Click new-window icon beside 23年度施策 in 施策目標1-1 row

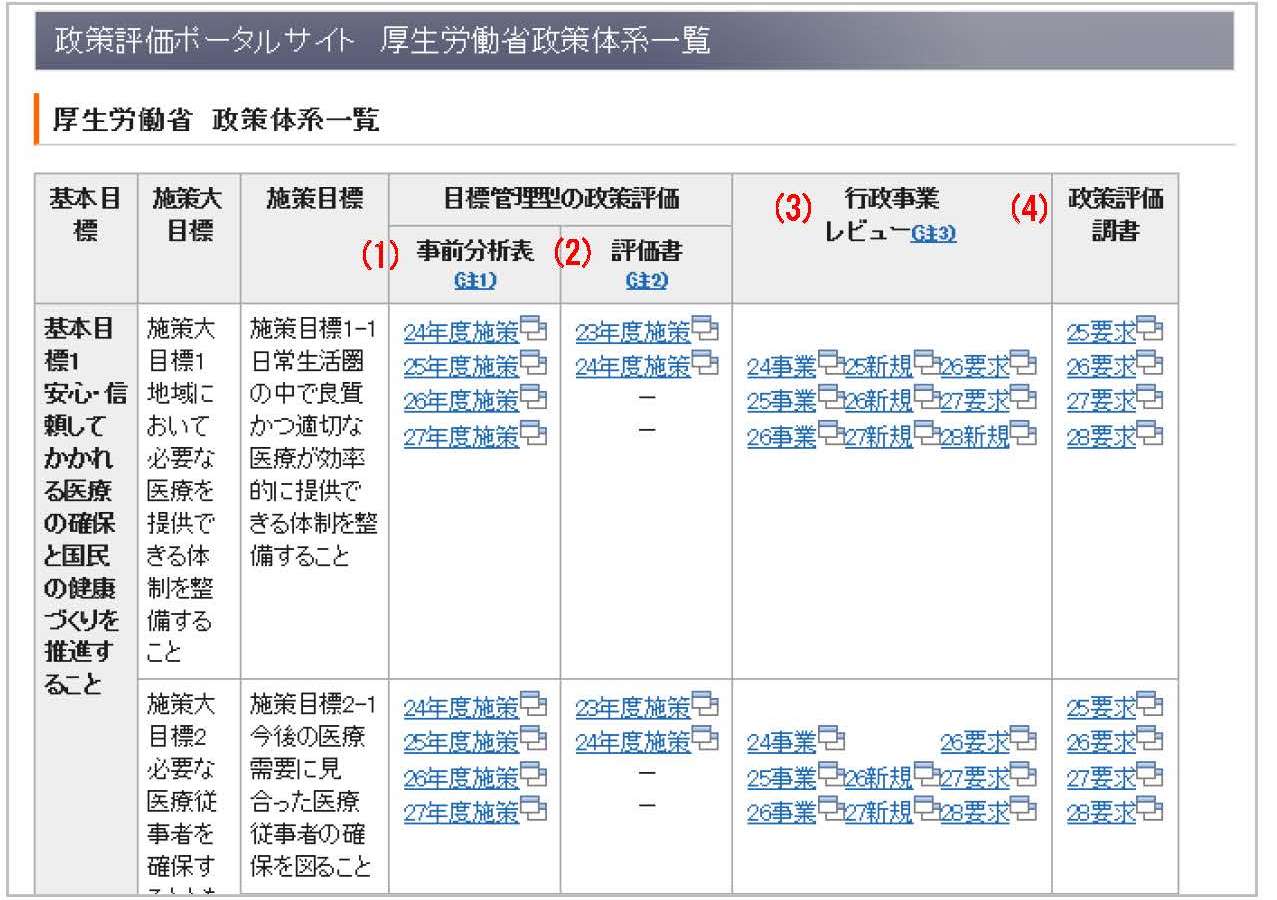tap(707, 329)
